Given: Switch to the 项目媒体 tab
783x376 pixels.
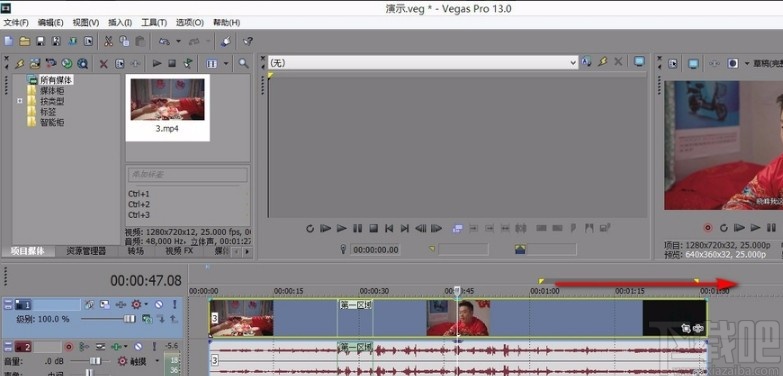Looking at the screenshot, I should pyautogui.click(x=27, y=251).
